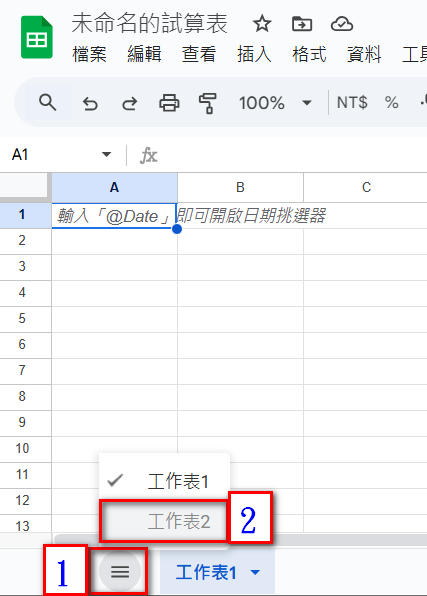Click the fx formula icon

click(148, 155)
